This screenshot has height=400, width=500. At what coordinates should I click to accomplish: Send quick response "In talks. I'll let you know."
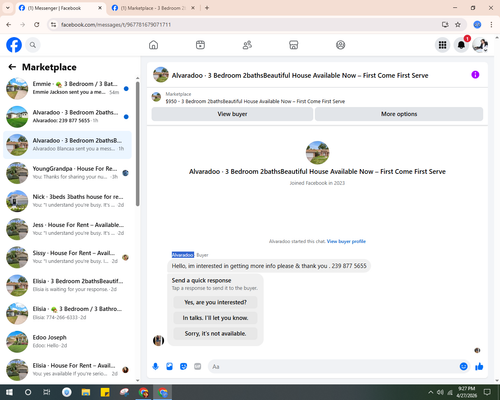point(215,318)
